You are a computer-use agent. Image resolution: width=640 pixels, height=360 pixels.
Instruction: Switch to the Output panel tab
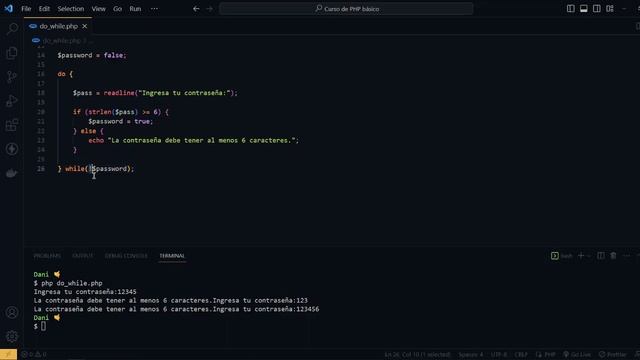click(82, 256)
